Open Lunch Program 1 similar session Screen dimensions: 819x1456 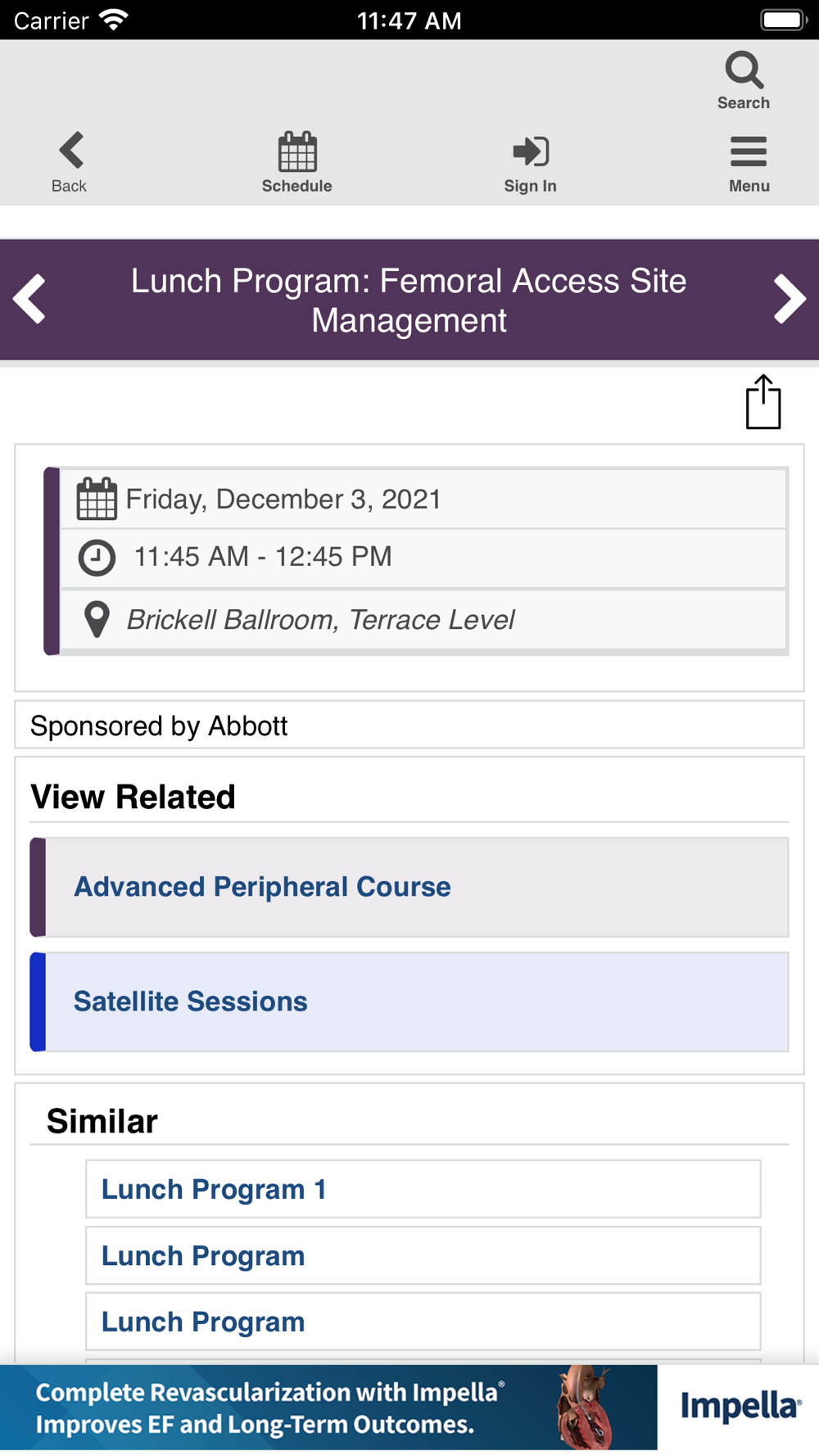click(215, 1189)
